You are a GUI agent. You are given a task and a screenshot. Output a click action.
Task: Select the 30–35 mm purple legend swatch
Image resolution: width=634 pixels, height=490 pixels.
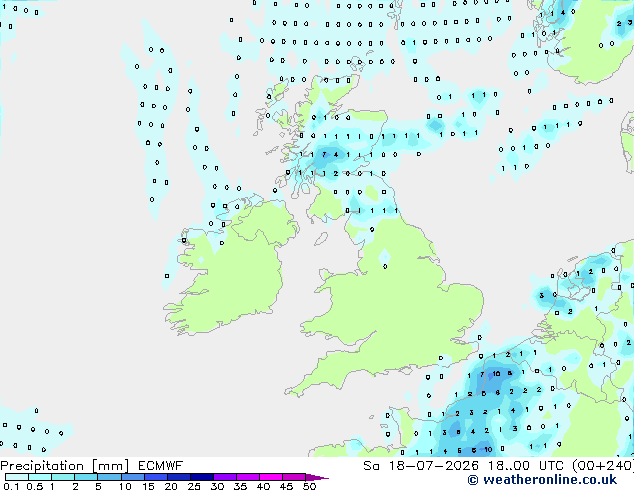tap(225, 477)
